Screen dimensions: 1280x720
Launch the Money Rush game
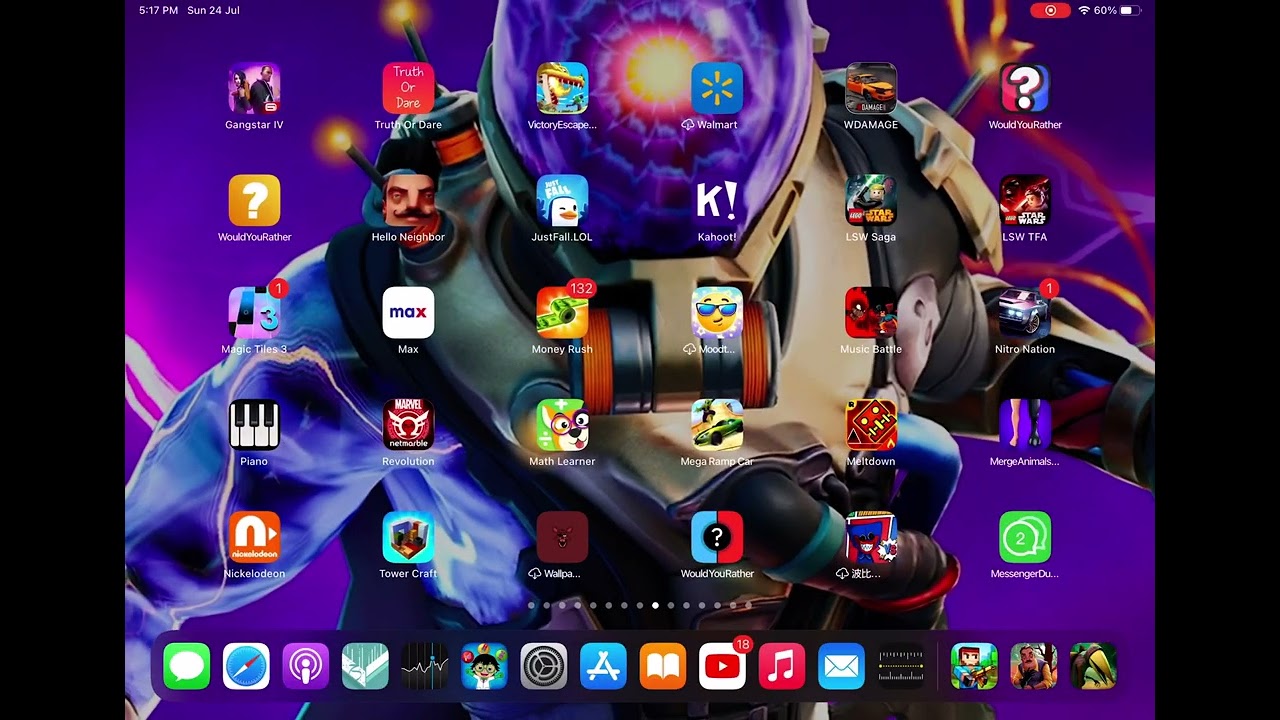pos(562,312)
